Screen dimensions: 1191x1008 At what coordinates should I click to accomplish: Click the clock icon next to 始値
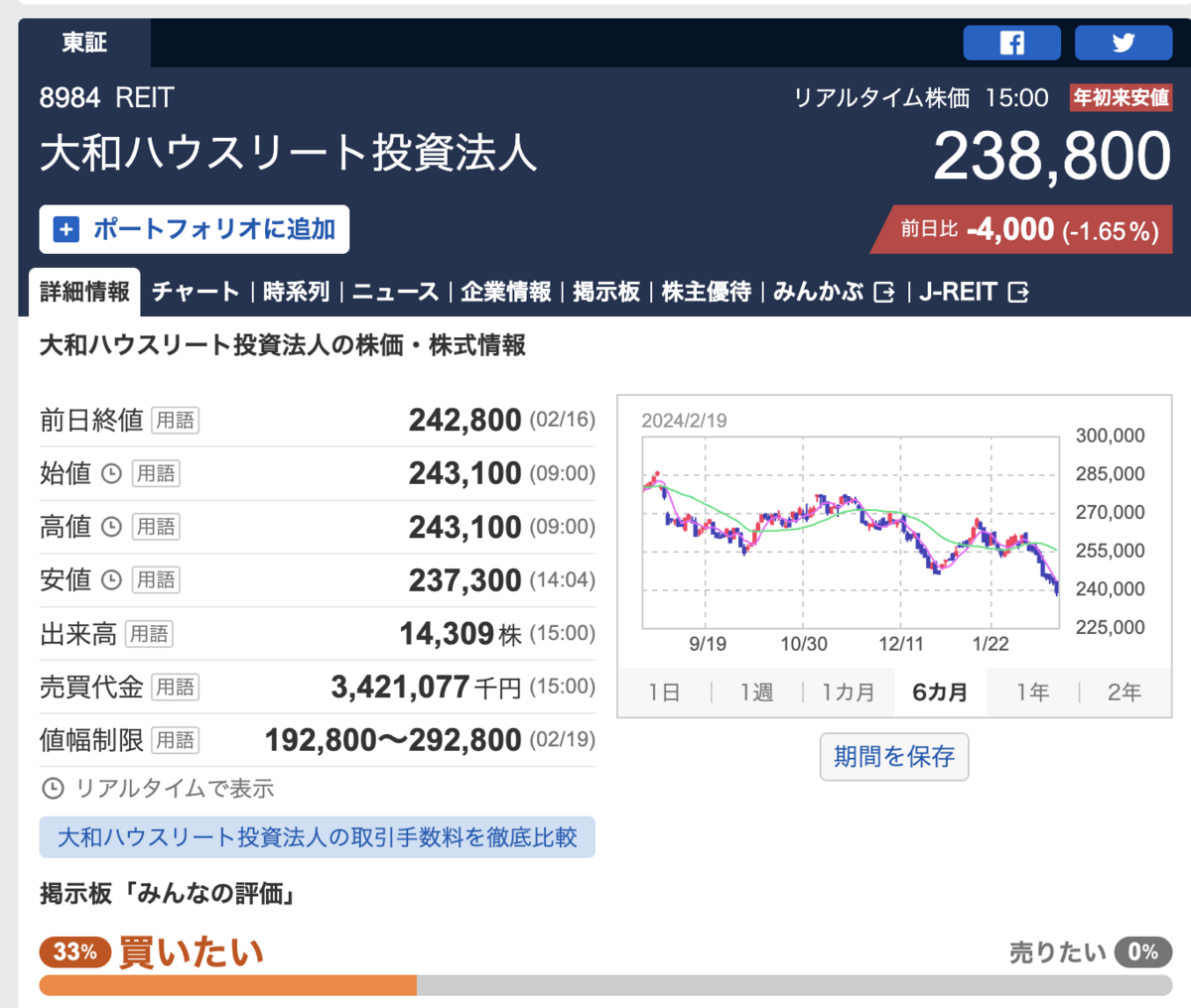(x=111, y=473)
